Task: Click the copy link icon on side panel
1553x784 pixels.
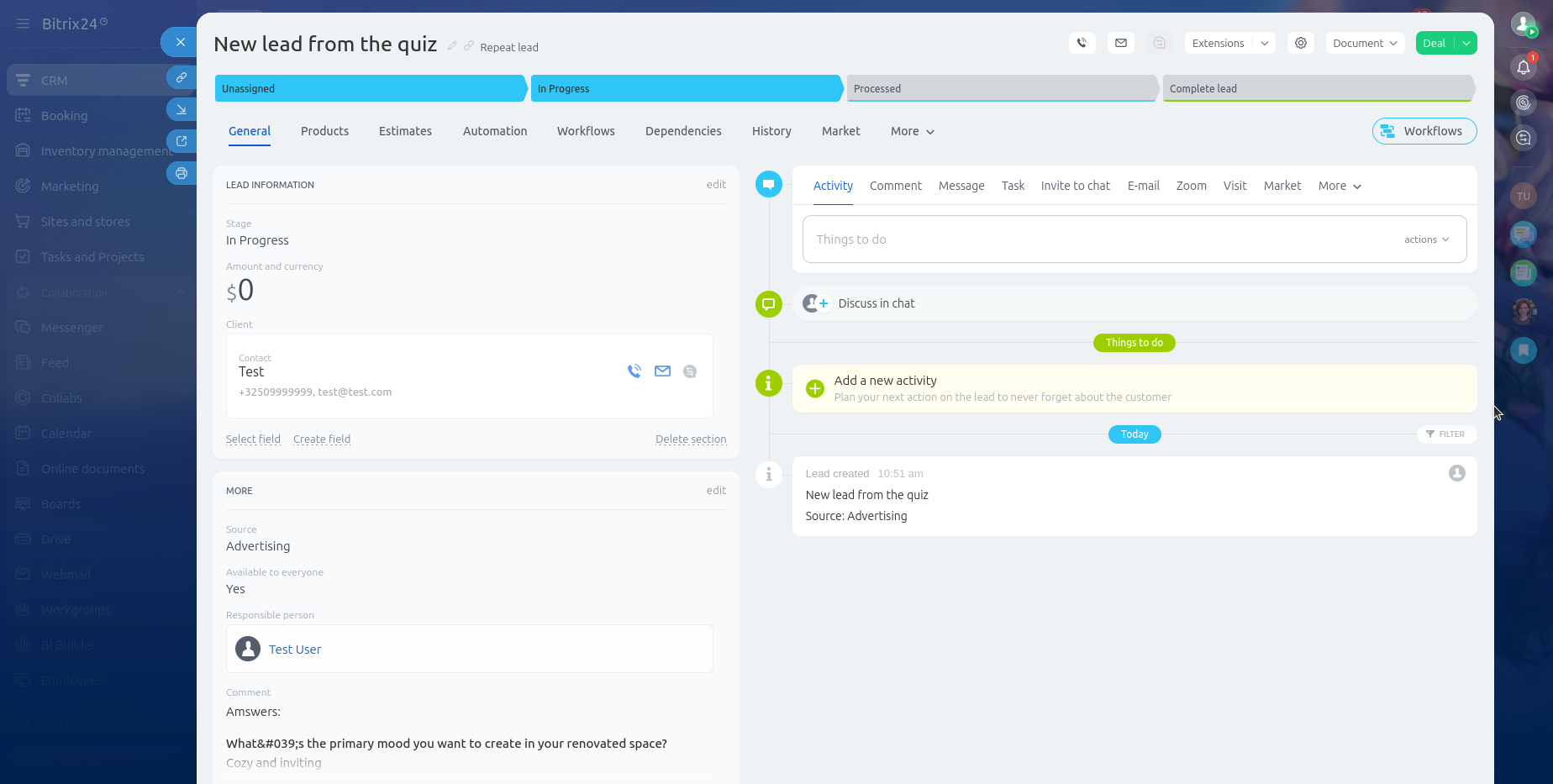Action: [x=181, y=77]
